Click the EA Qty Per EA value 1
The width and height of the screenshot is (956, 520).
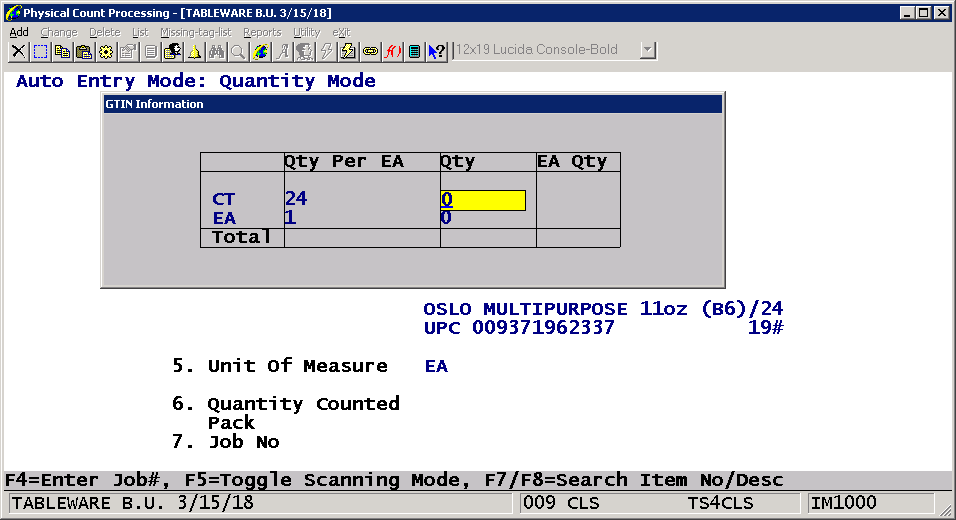tap(290, 218)
